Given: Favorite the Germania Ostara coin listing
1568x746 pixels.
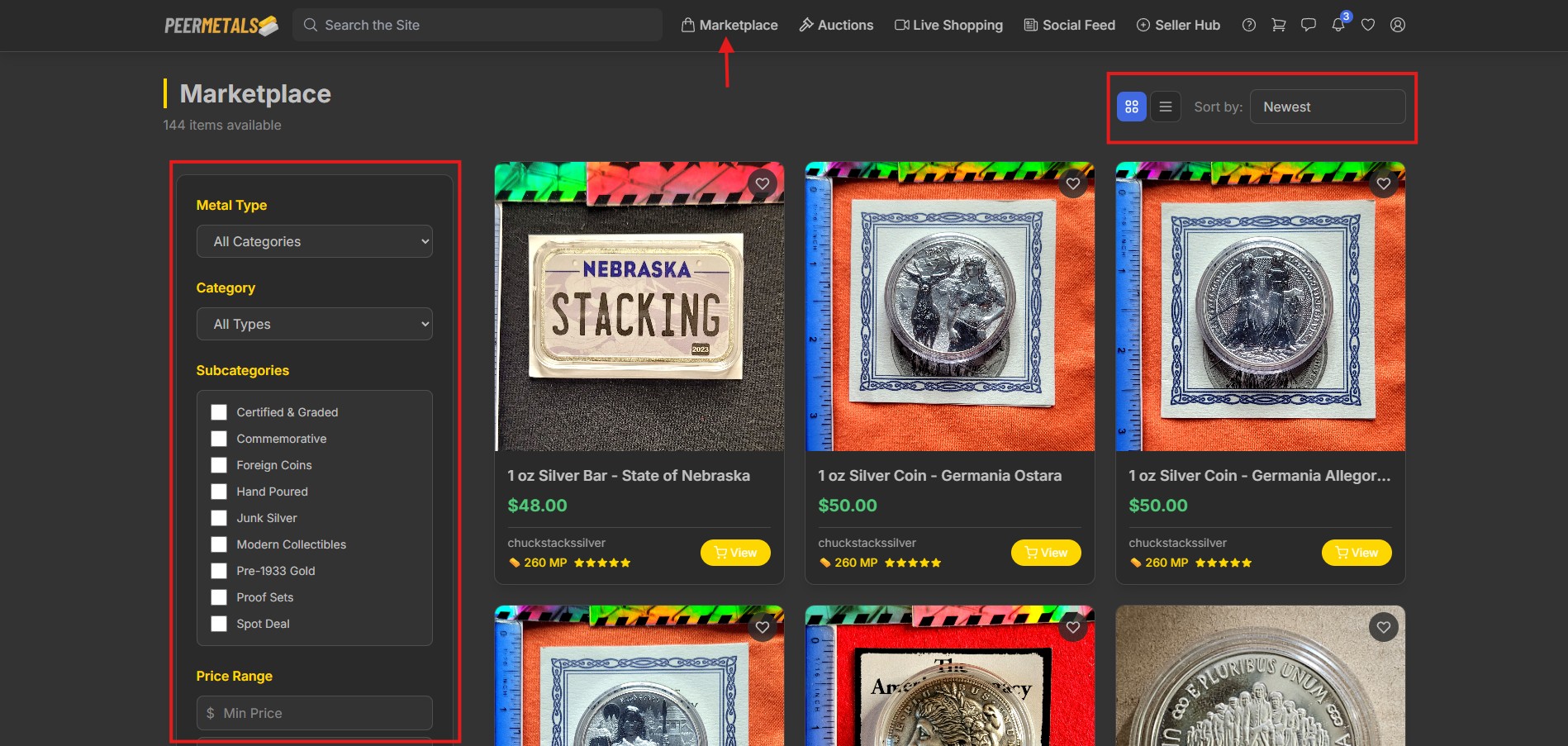Looking at the screenshot, I should point(1073,183).
